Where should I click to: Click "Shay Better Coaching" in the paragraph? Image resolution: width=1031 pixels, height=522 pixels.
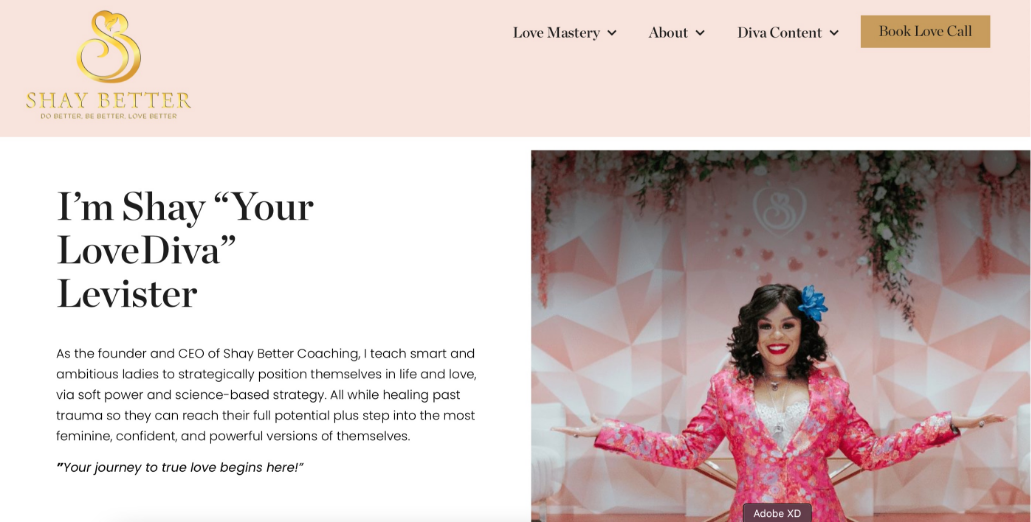tap(291, 354)
